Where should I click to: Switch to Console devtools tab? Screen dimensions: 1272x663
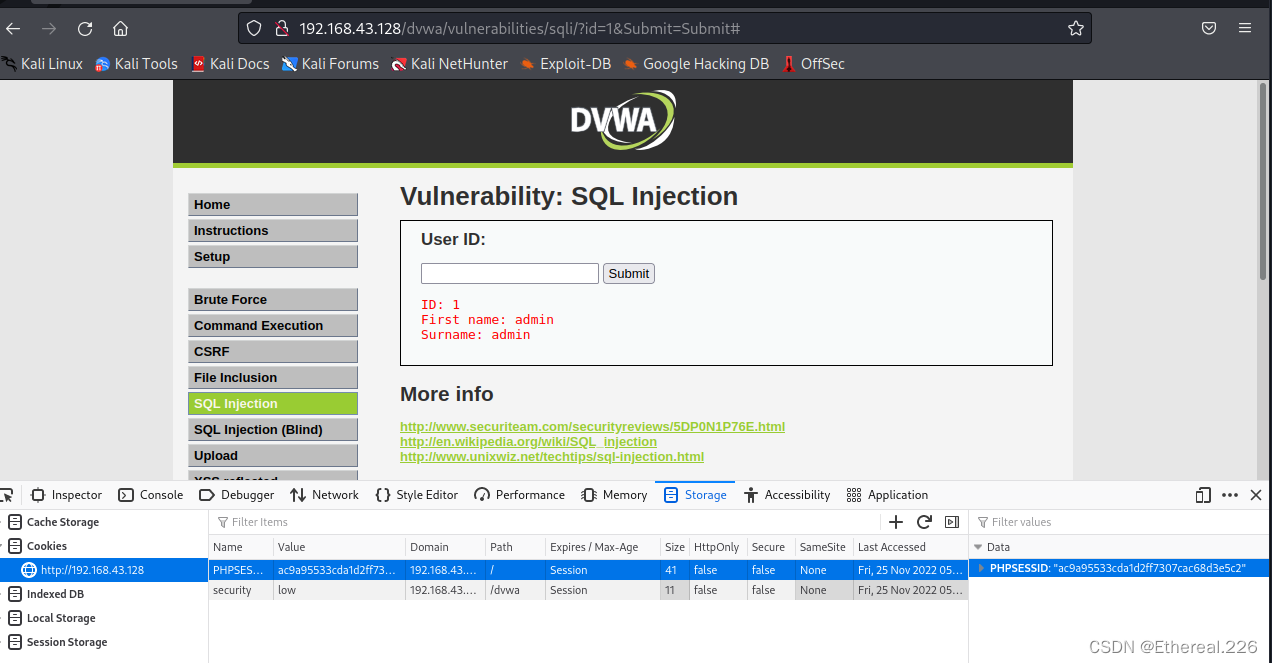coord(151,495)
